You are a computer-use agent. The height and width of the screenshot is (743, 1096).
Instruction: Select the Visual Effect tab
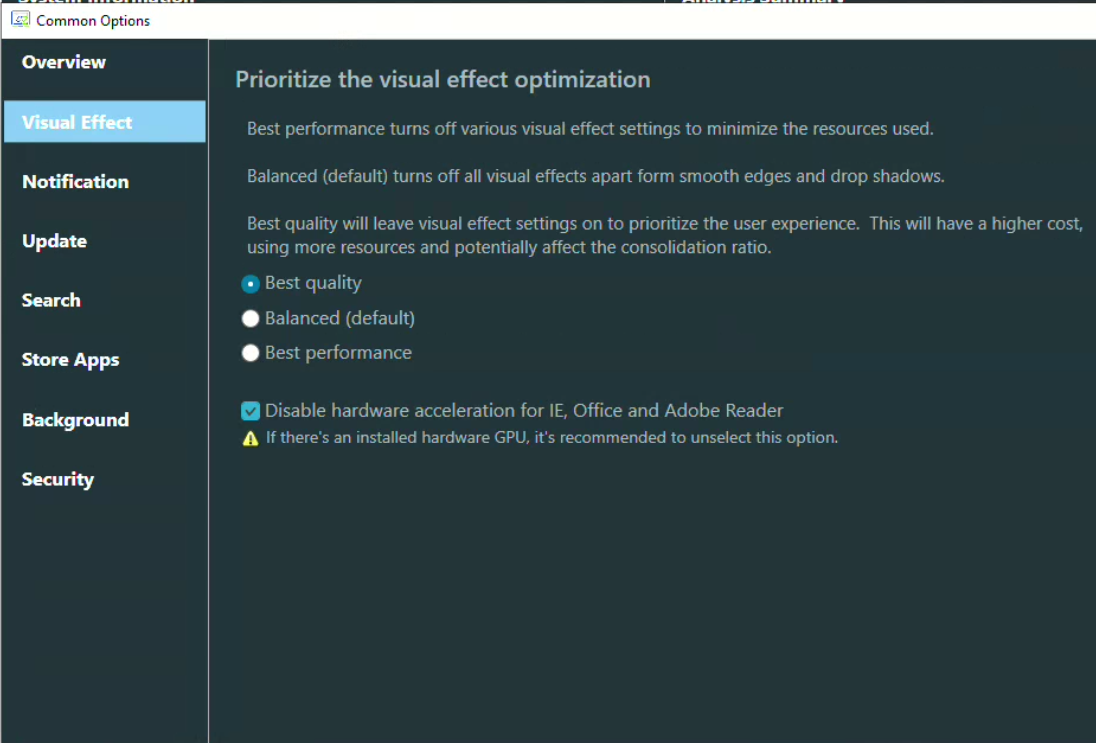point(77,122)
